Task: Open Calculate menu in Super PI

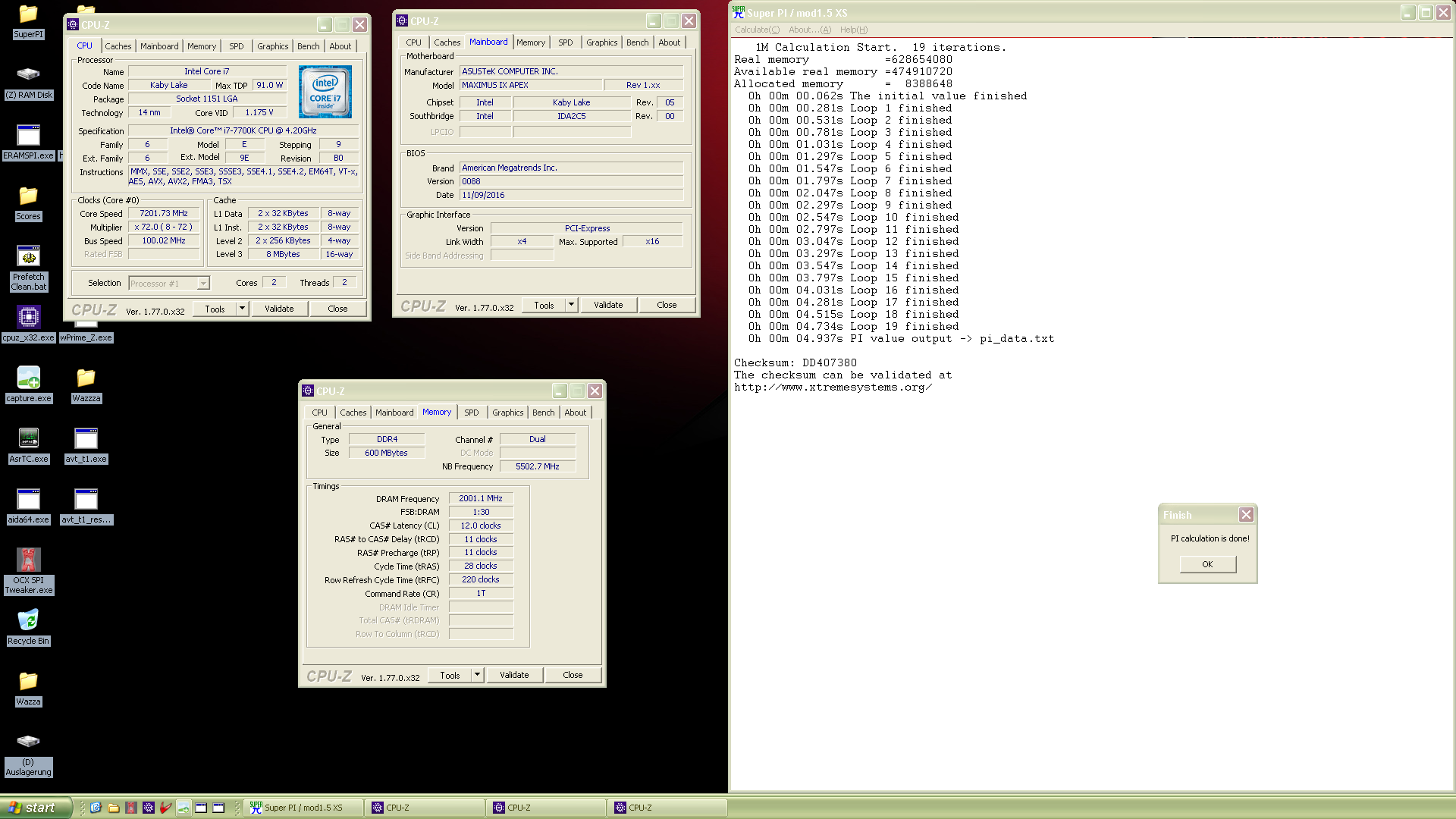Action: (x=756, y=30)
